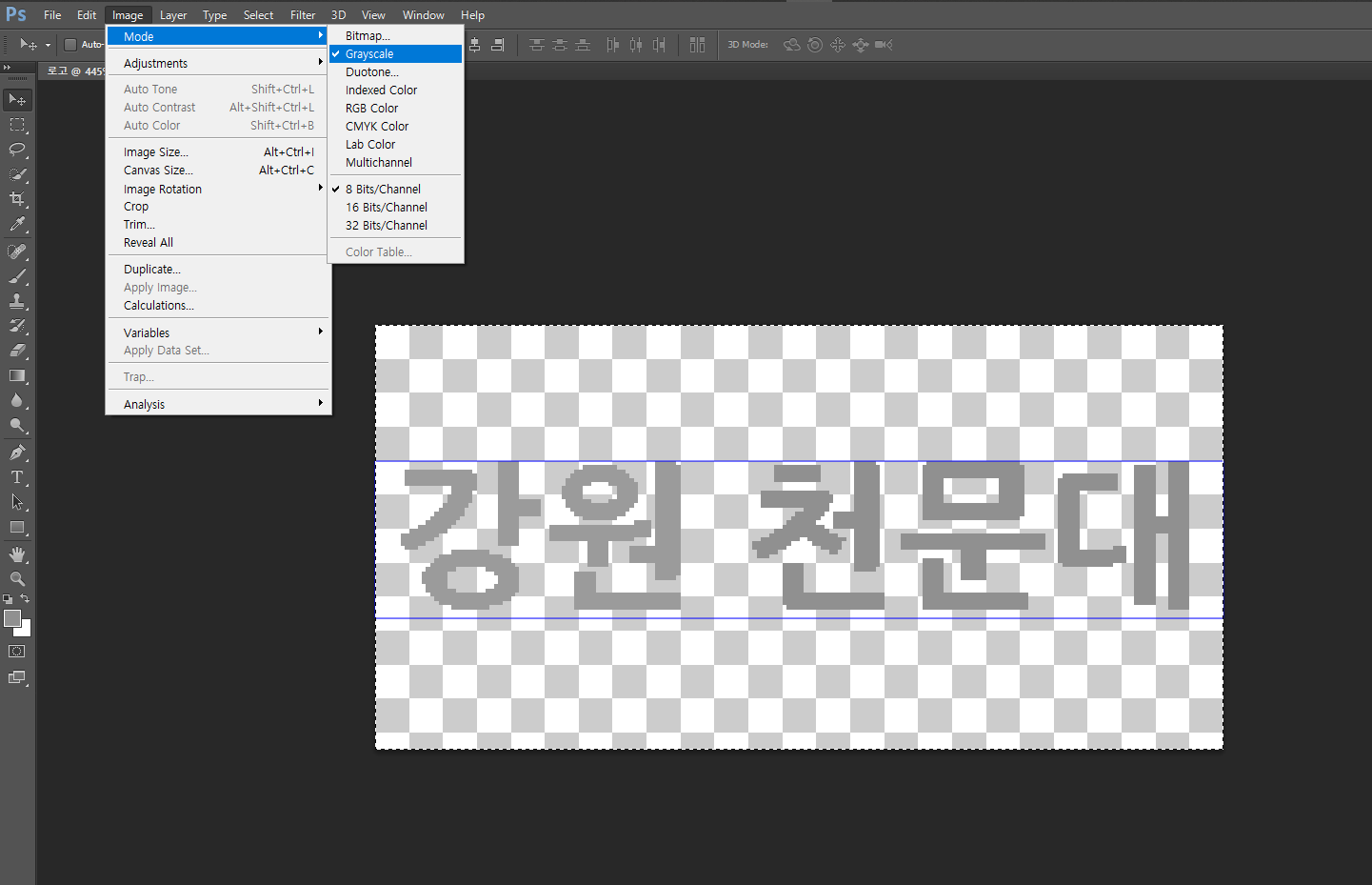Image resolution: width=1372 pixels, height=885 pixels.
Task: Choose Duplicate from Image menu
Action: [217, 270]
